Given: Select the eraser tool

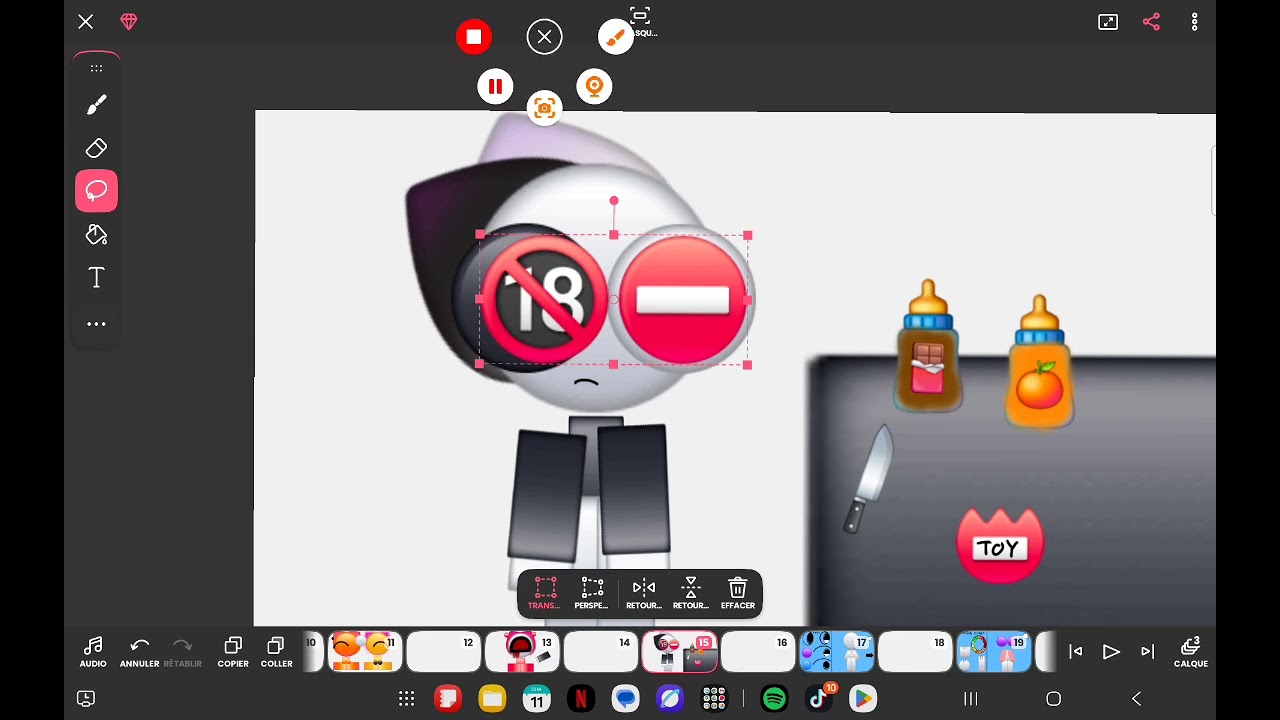Looking at the screenshot, I should coord(96,148).
